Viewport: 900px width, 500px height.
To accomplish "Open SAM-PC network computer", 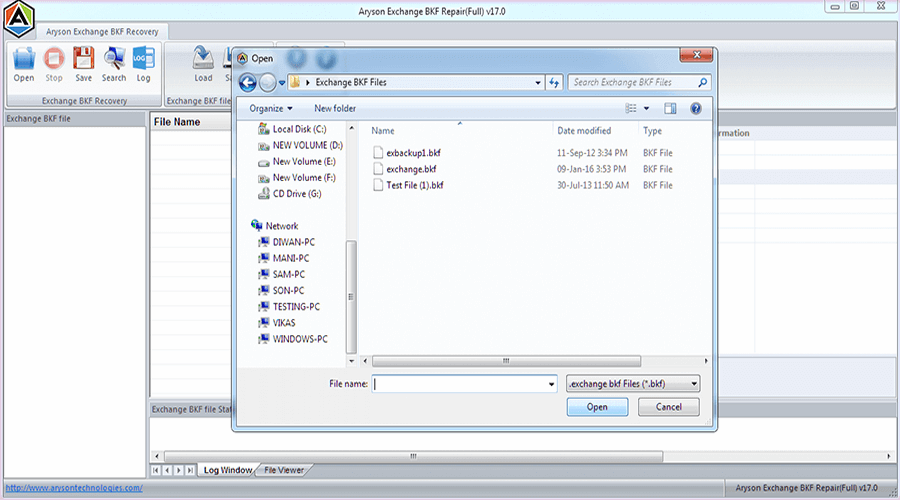I will click(x=282, y=274).
